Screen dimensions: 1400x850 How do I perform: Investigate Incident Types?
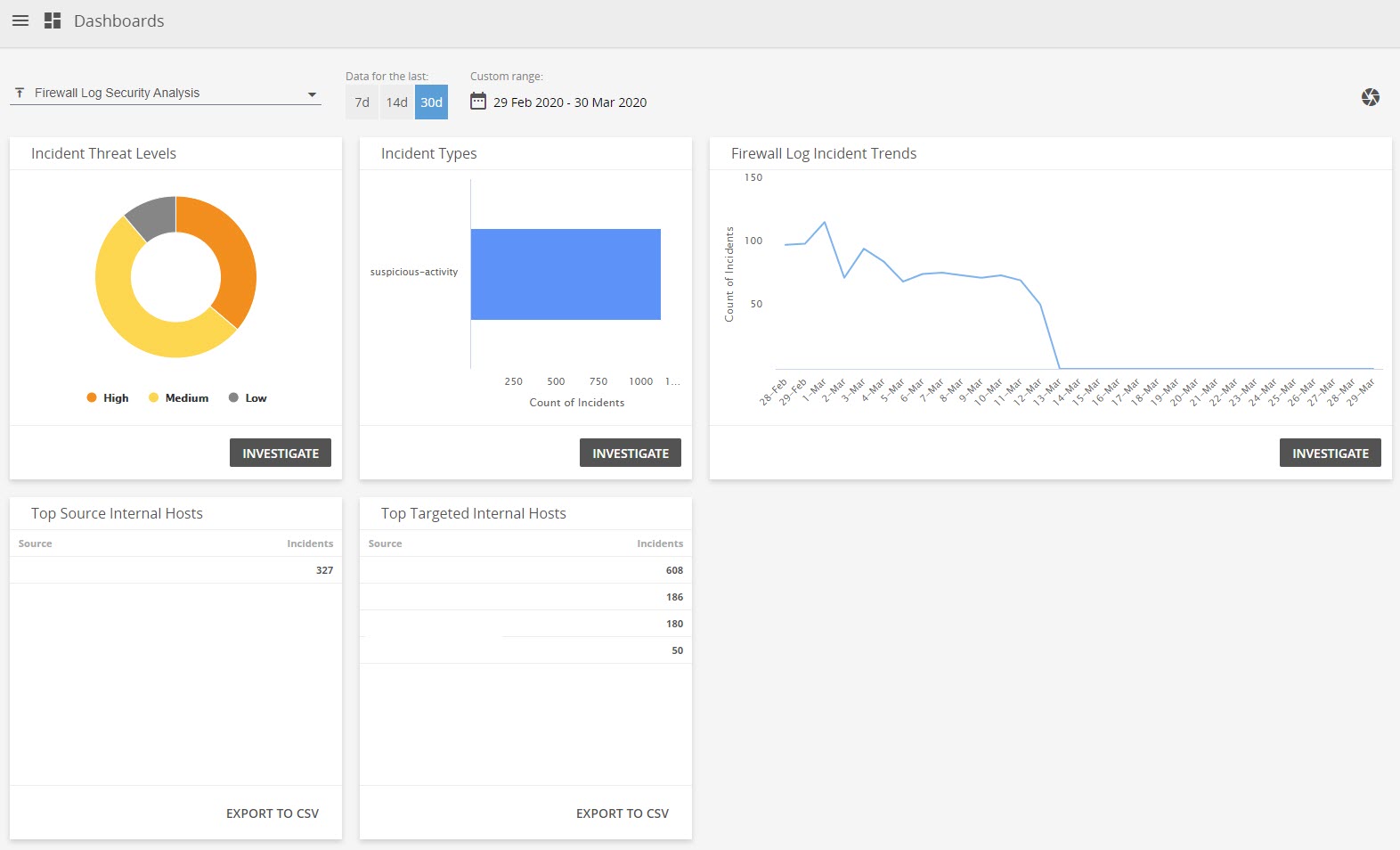tap(631, 453)
